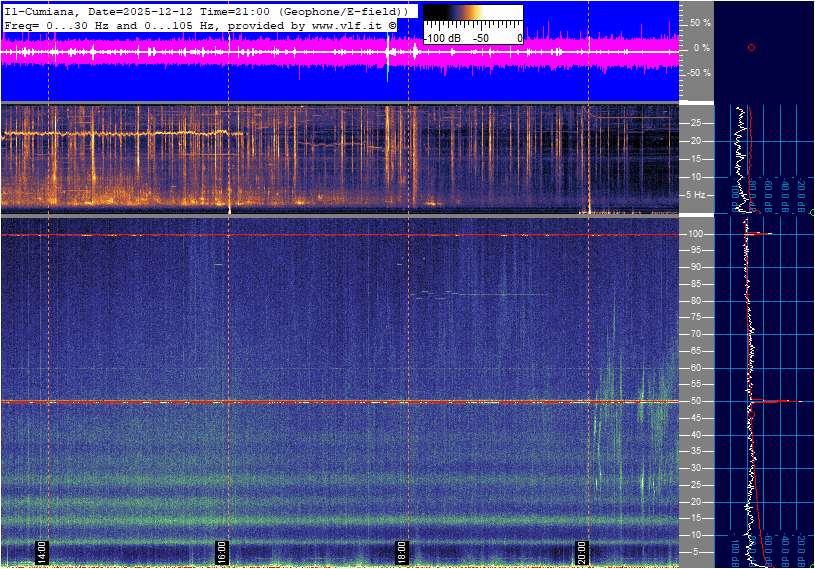Pick the 20:00 time marker label
The height and width of the screenshot is (569, 815).
pos(581,552)
